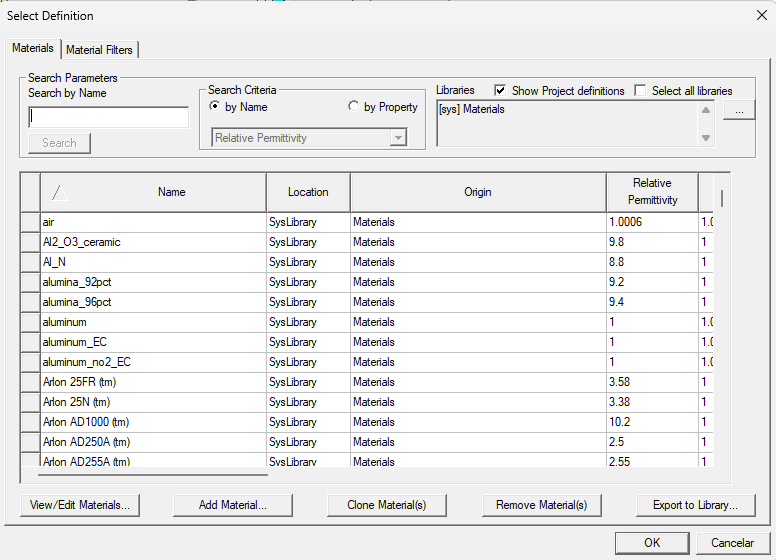Click the horizontal scrollbar of the table
The width and height of the screenshot is (776, 560).
click(x=153, y=475)
